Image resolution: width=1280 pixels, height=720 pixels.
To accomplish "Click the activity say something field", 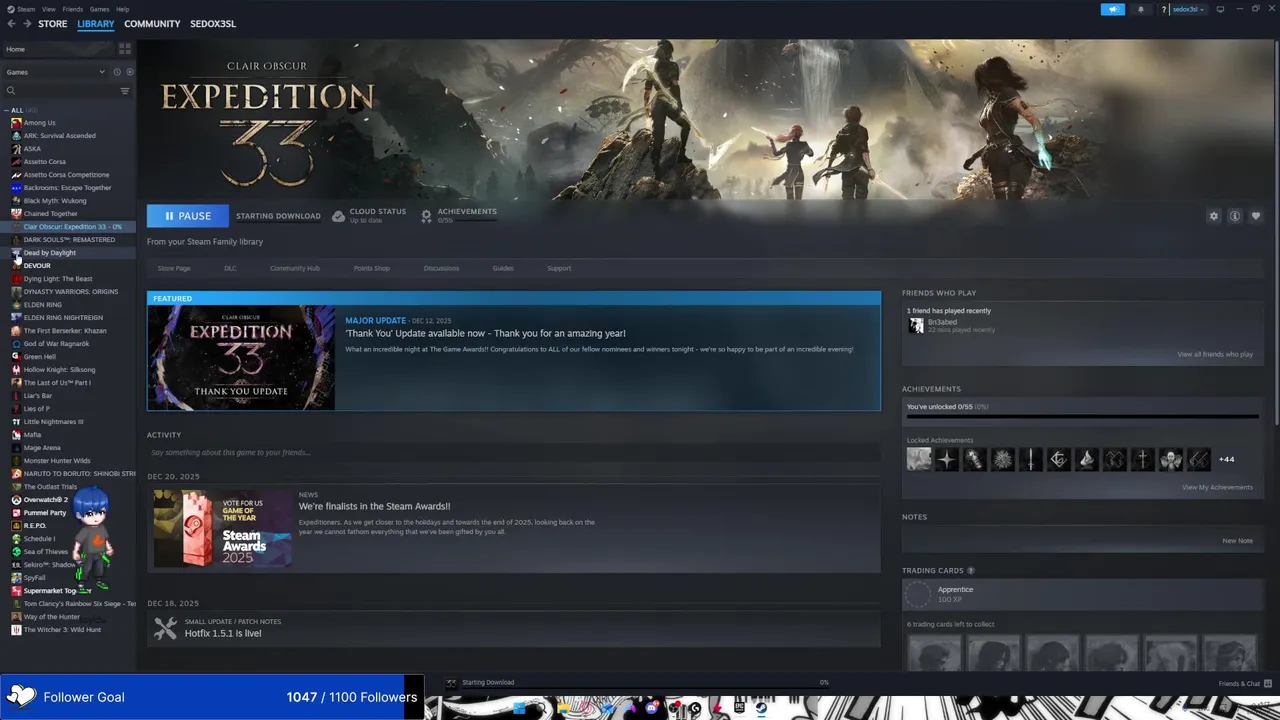I will point(514,452).
